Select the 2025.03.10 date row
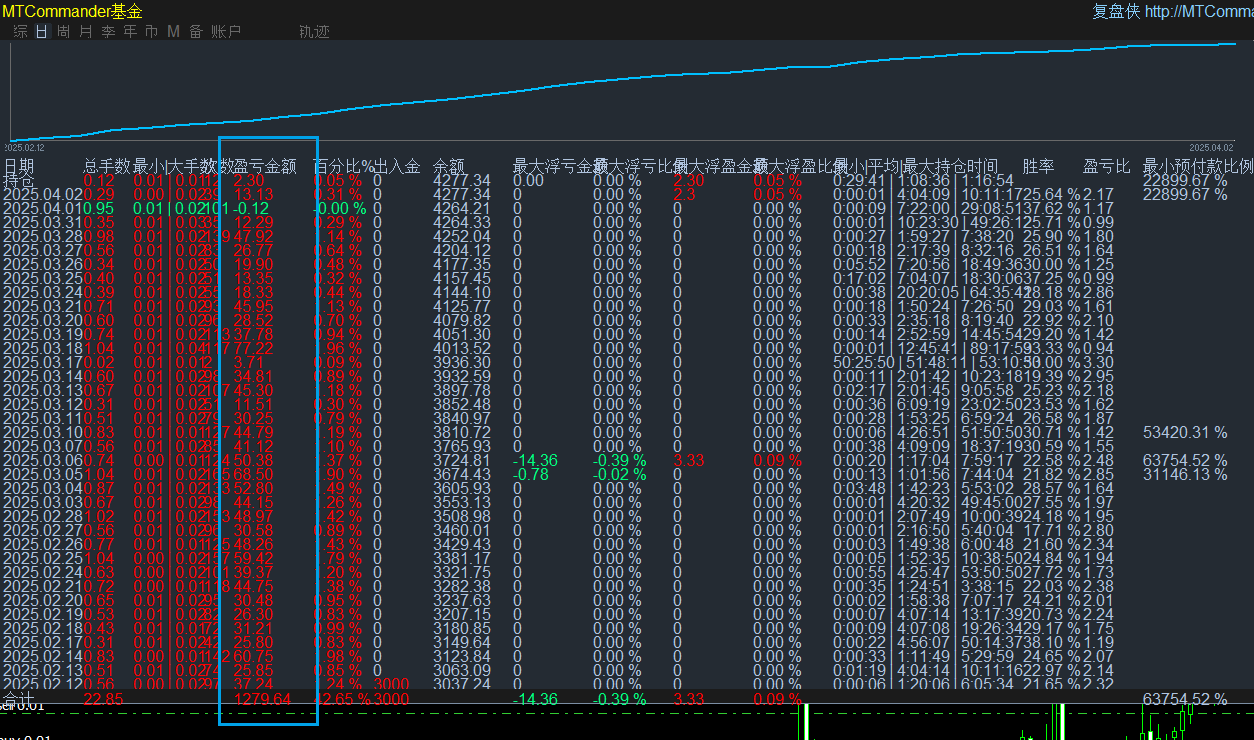This screenshot has width=1254, height=740. [x=43, y=432]
